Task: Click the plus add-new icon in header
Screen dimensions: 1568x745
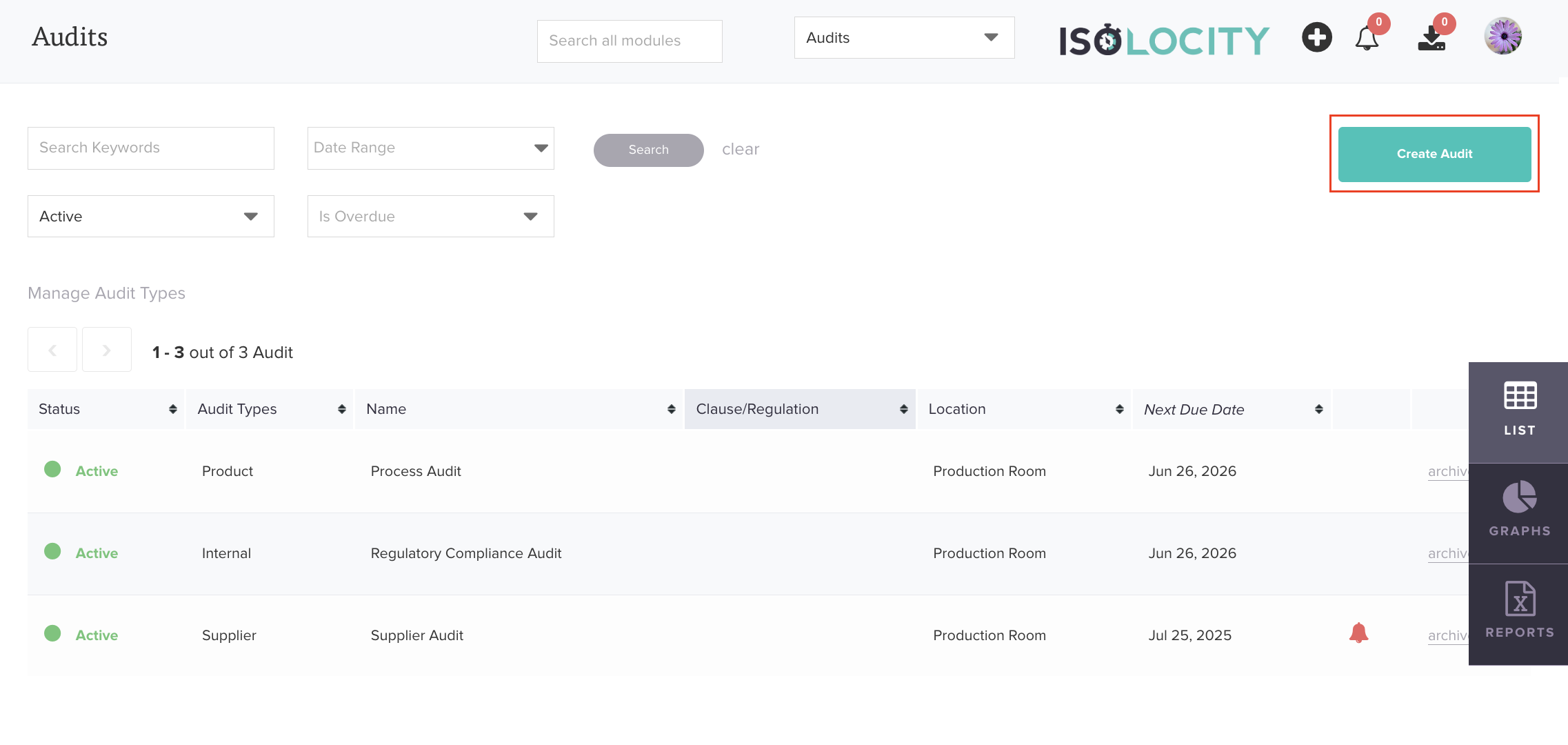Action: point(1316,37)
